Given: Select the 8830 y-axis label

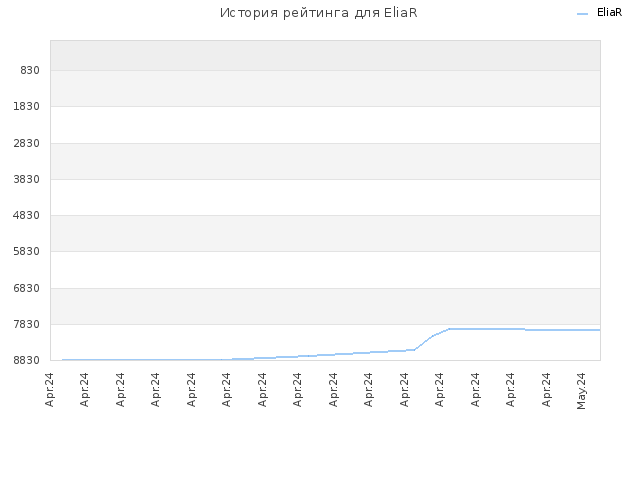Looking at the screenshot, I should (x=27, y=360).
